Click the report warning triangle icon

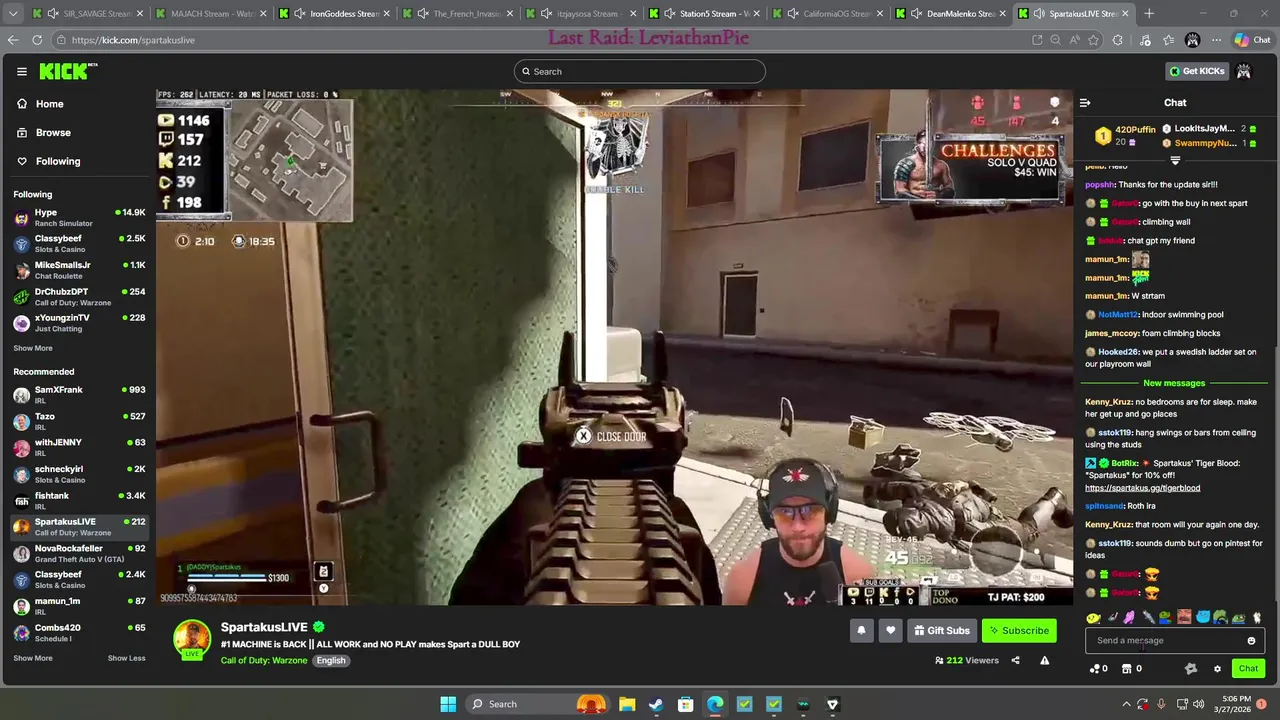click(1044, 660)
